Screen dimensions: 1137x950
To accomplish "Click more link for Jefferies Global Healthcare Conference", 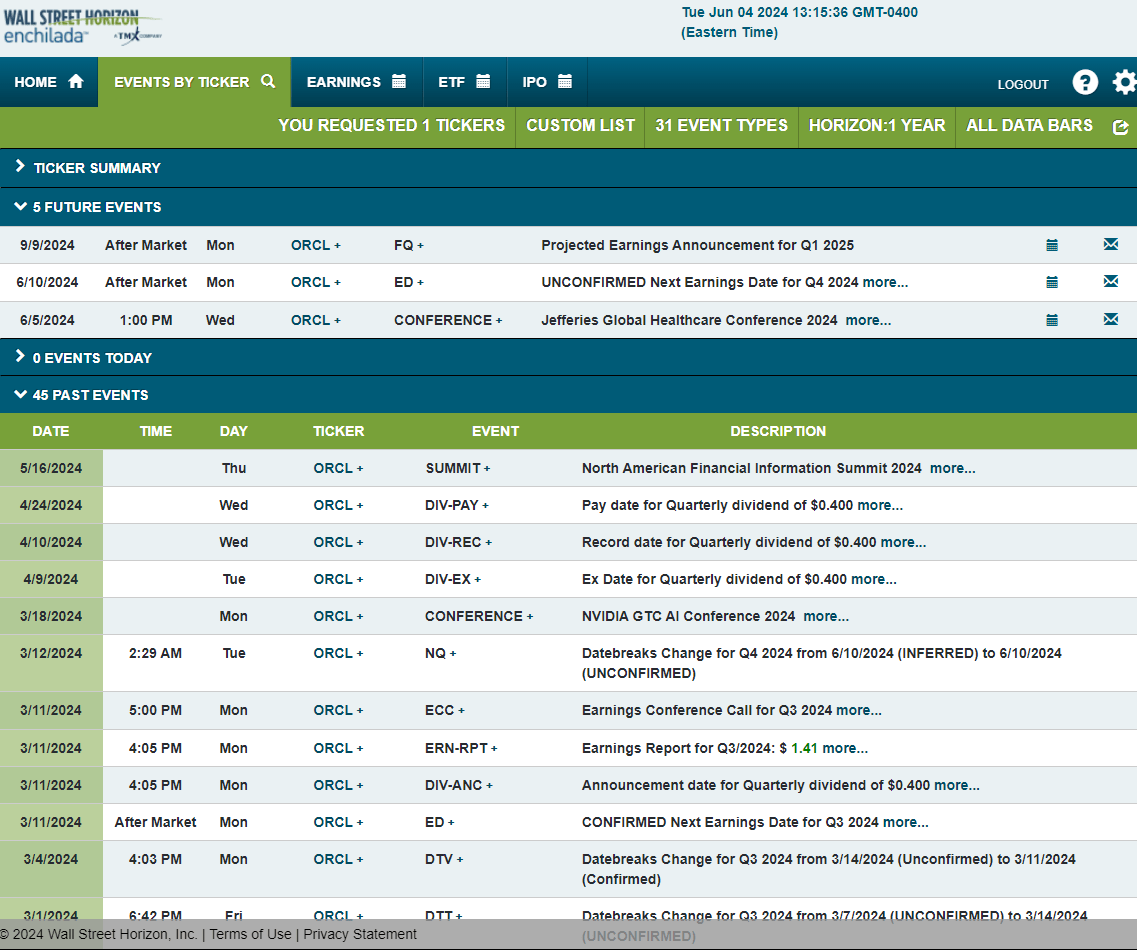I will [868, 320].
